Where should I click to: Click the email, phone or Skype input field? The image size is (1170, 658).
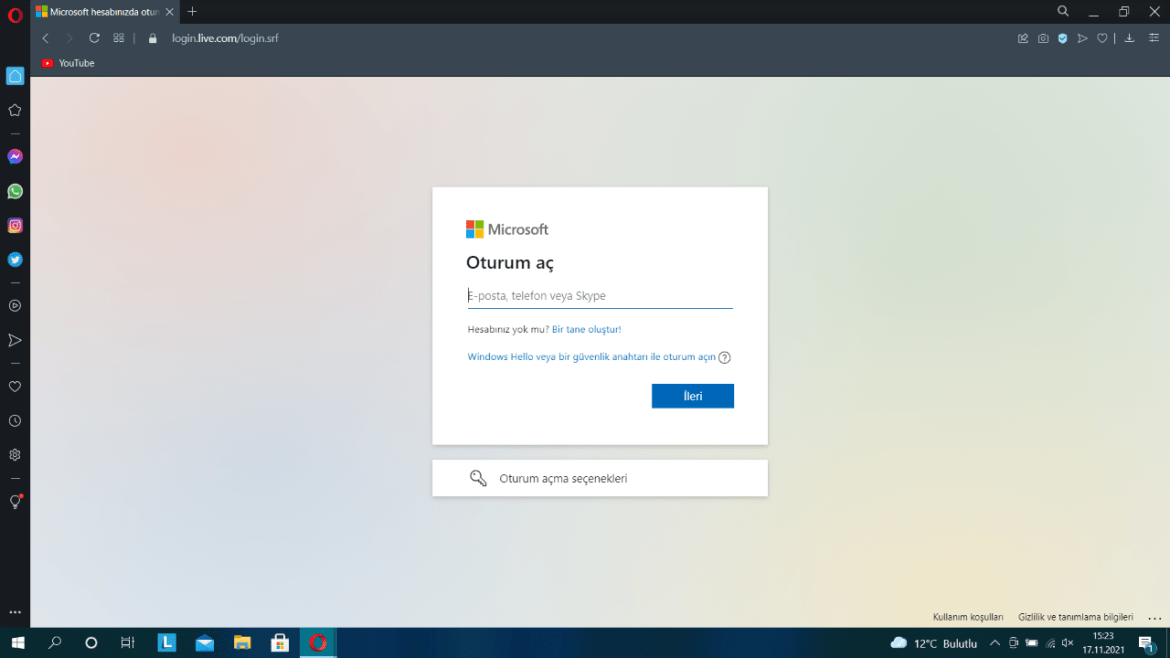point(598,295)
